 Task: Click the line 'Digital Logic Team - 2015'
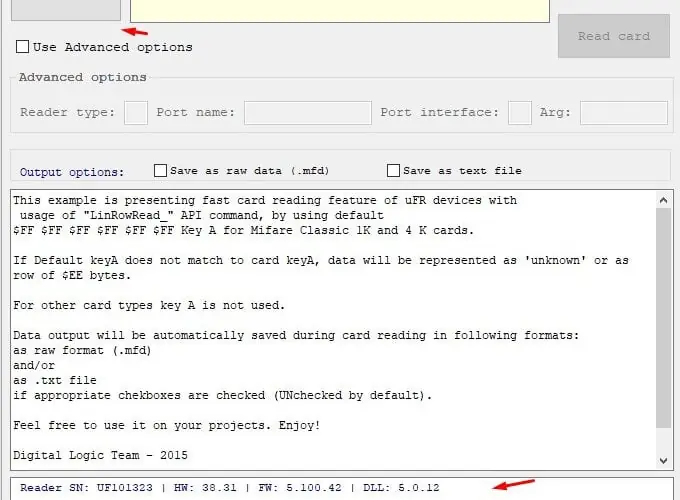100,455
